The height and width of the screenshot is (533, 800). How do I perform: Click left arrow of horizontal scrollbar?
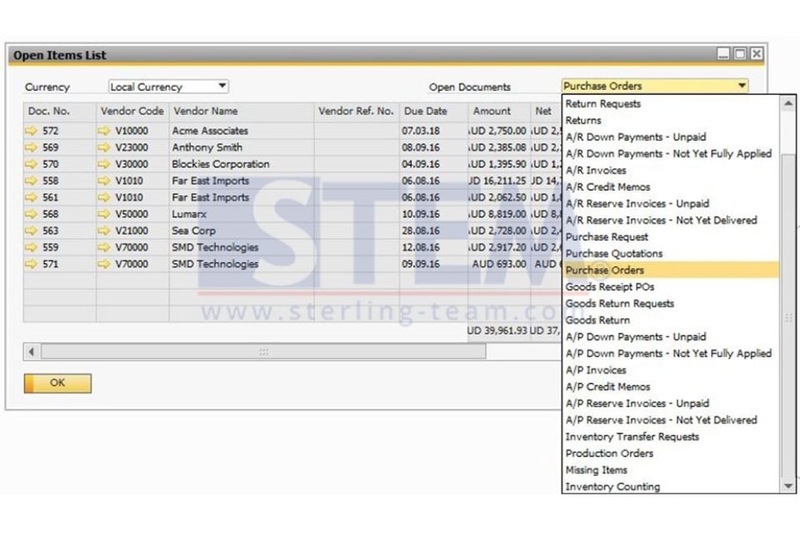pyautogui.click(x=32, y=352)
